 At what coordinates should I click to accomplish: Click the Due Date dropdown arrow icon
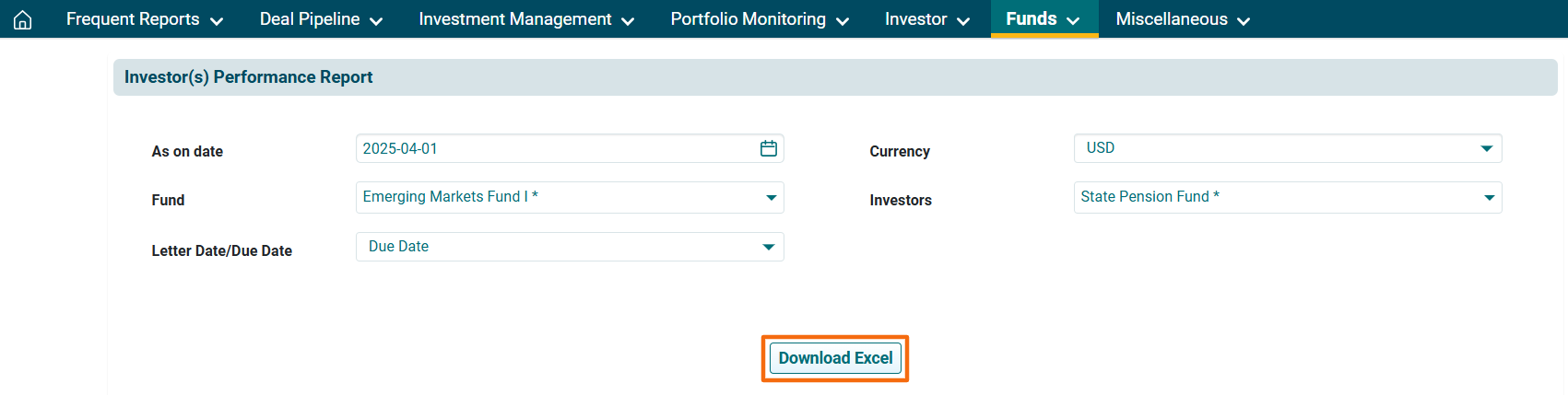tap(769, 247)
